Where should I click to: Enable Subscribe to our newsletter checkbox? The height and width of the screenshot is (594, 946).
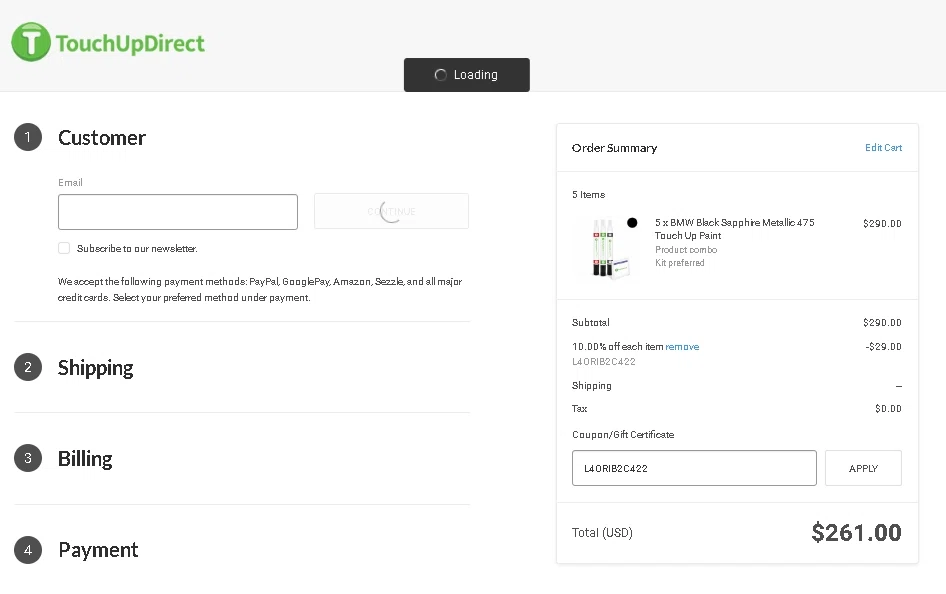pos(64,248)
